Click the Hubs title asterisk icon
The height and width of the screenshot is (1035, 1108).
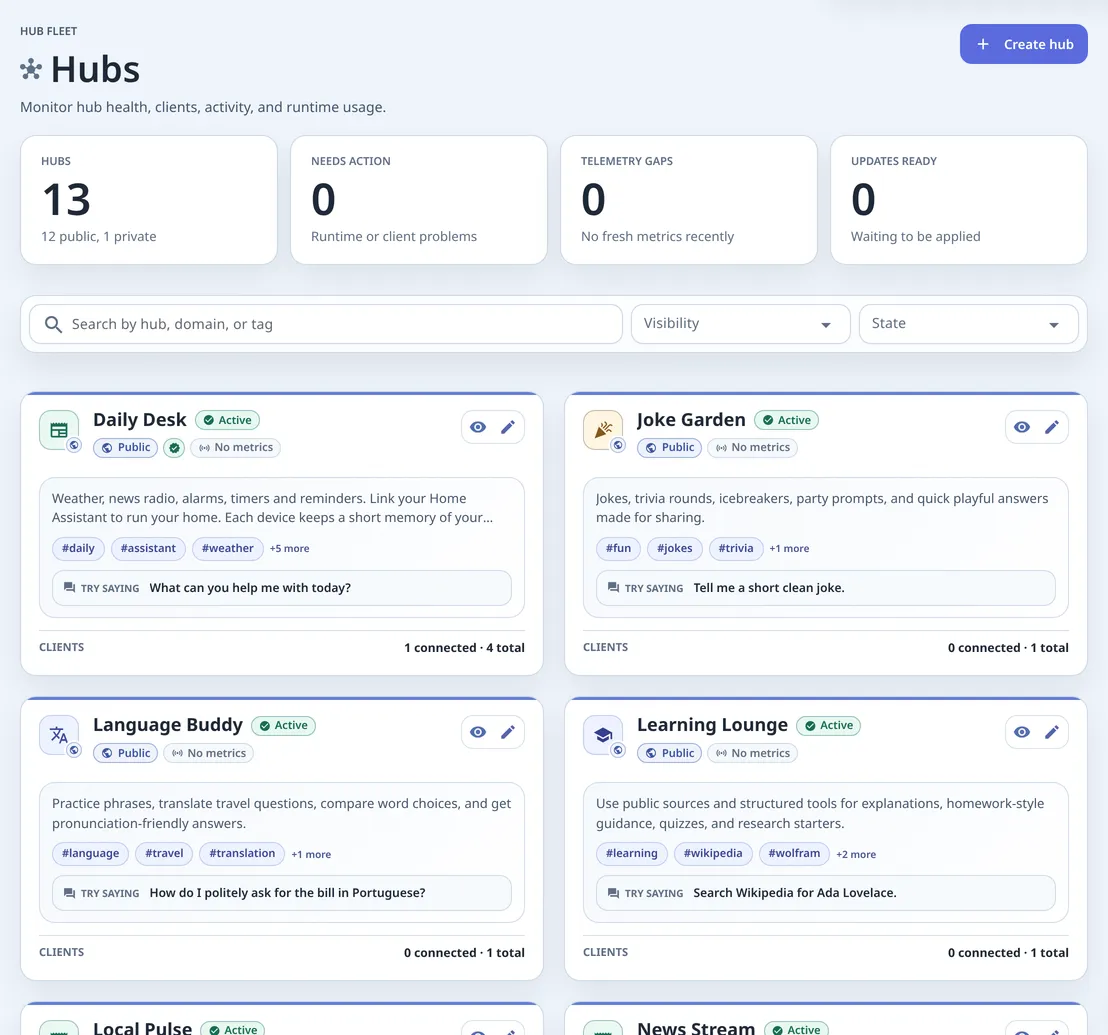pos(31,69)
